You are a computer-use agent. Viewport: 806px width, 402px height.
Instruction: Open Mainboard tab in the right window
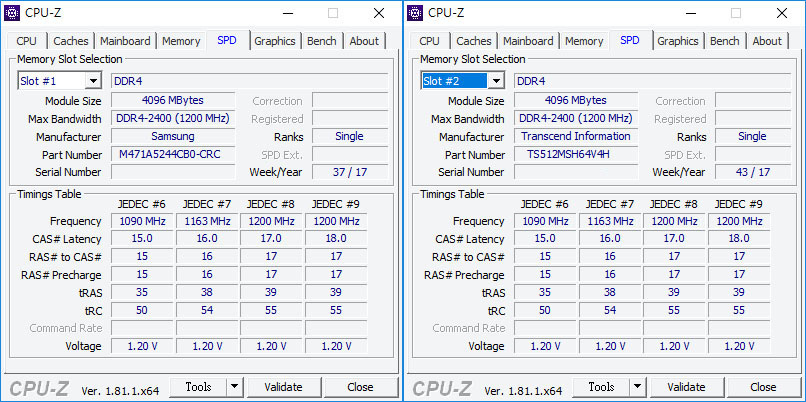528,41
